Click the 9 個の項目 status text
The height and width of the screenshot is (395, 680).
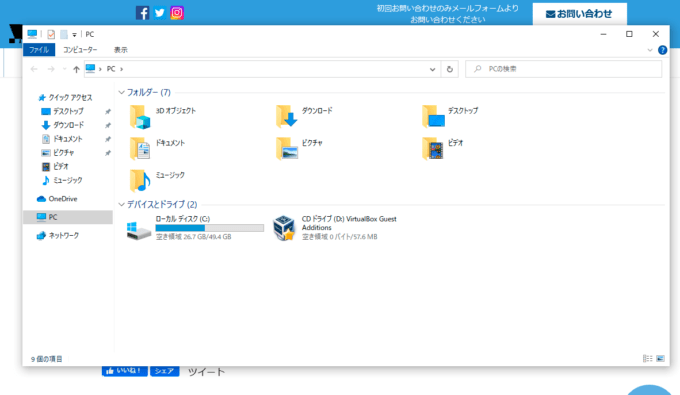(x=46, y=359)
